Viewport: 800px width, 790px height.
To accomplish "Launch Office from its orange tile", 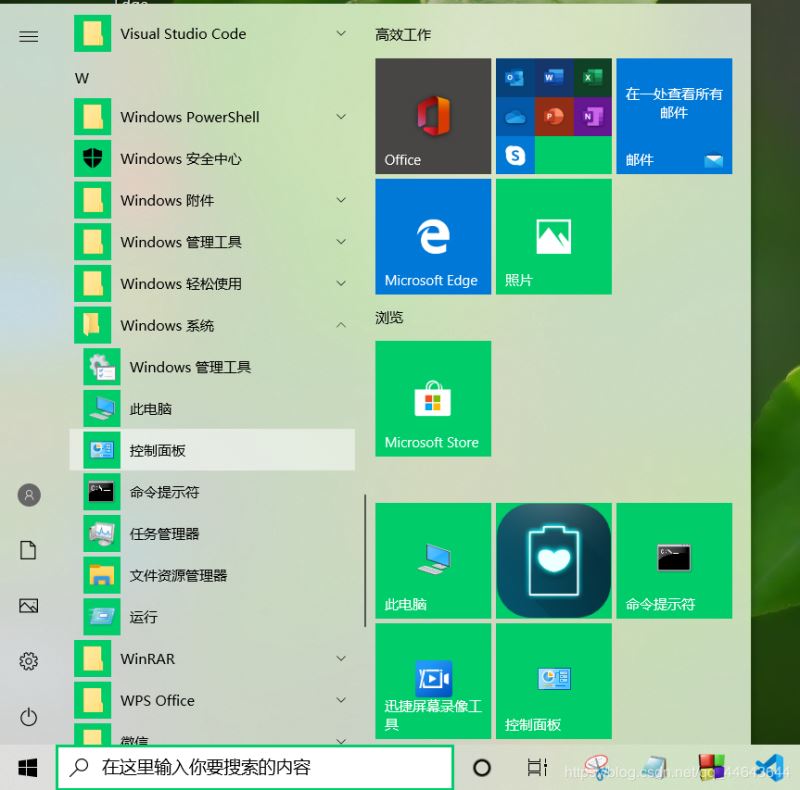I will [x=432, y=115].
